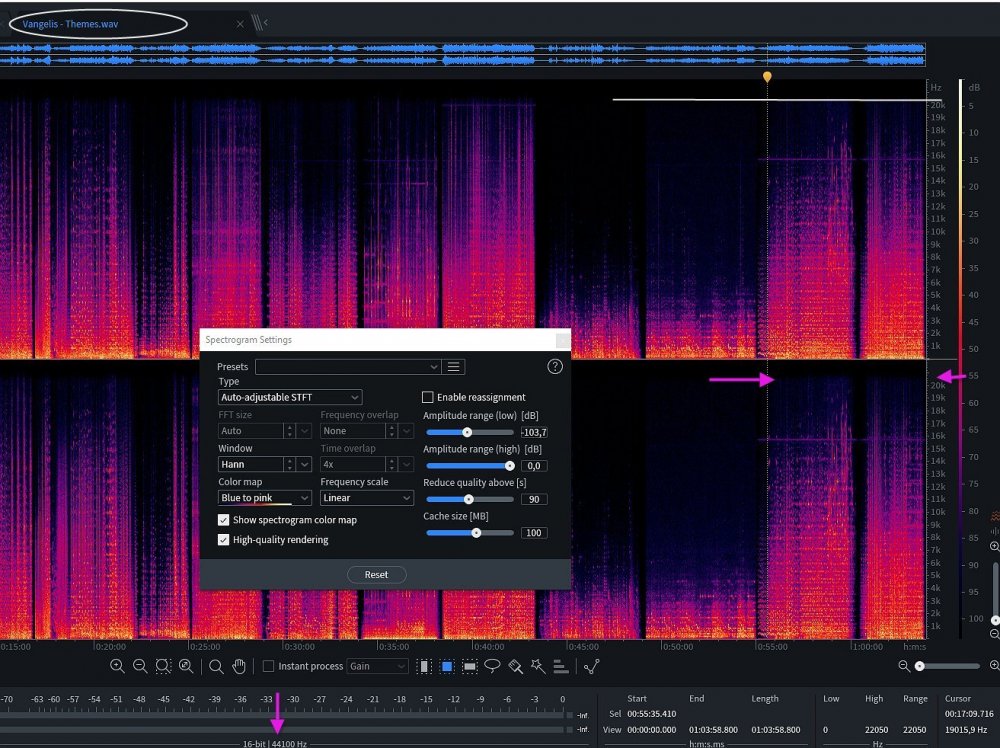Enable the Instant process checkbox
The image size is (1000, 748).
tap(268, 666)
